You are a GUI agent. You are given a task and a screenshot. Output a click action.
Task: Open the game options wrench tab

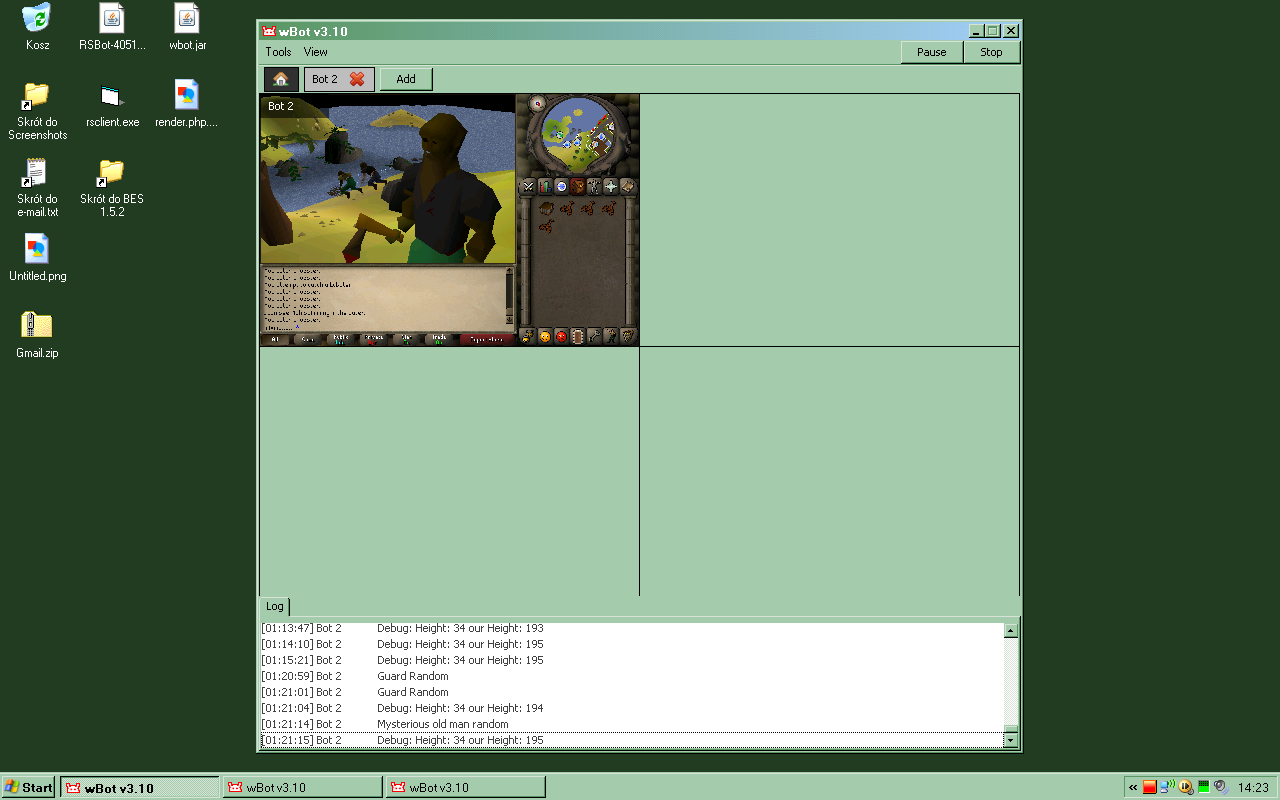[x=594, y=337]
